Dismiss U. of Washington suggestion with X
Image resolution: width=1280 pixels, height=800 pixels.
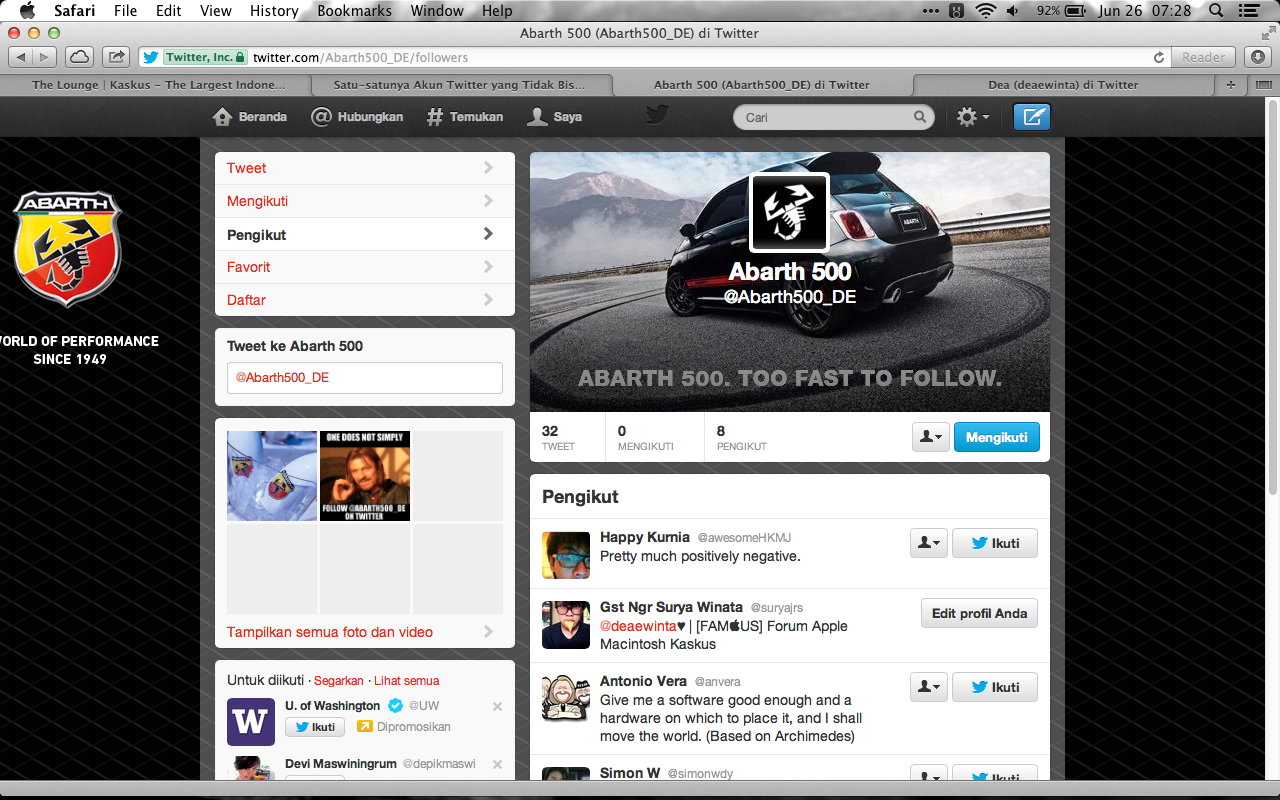click(x=497, y=706)
